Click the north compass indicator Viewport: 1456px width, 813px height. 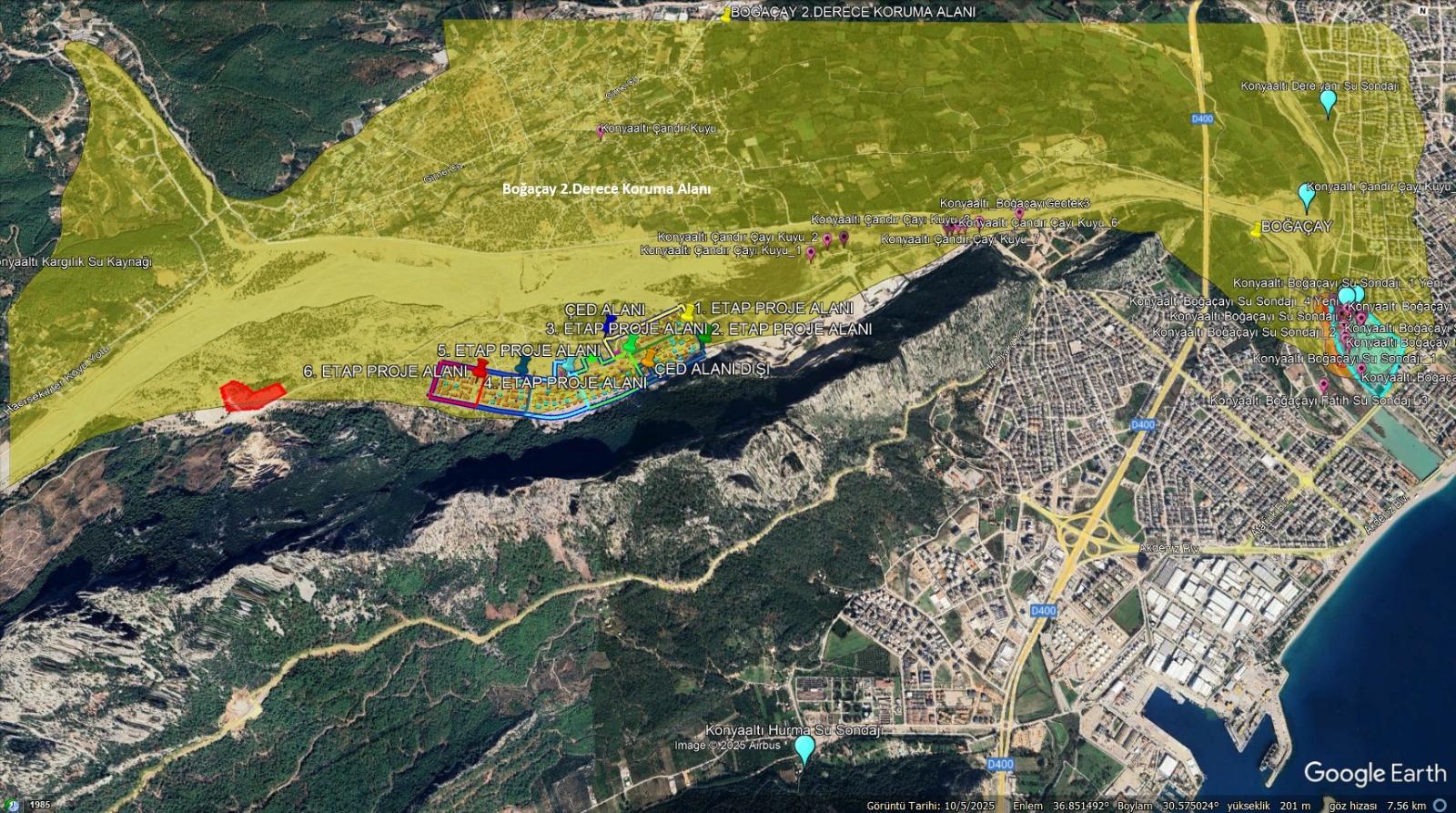1422,10
